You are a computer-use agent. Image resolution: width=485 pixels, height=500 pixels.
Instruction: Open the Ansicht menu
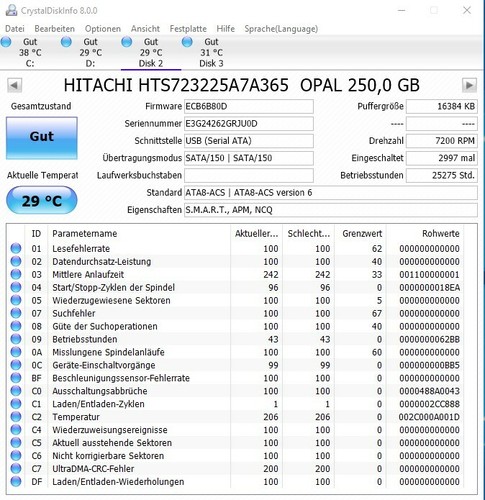click(x=145, y=29)
